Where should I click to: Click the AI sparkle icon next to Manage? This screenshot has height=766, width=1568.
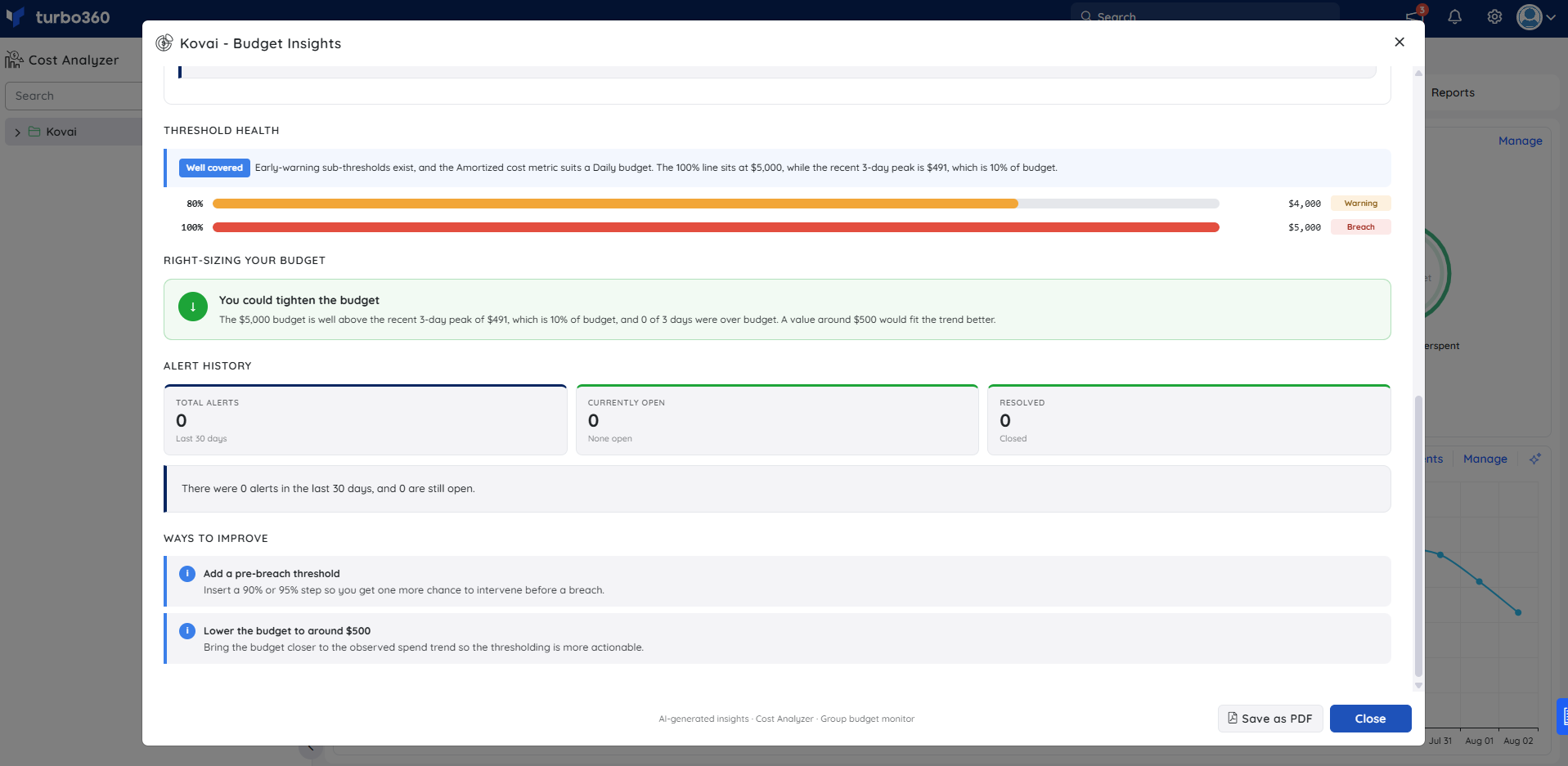tap(1535, 459)
